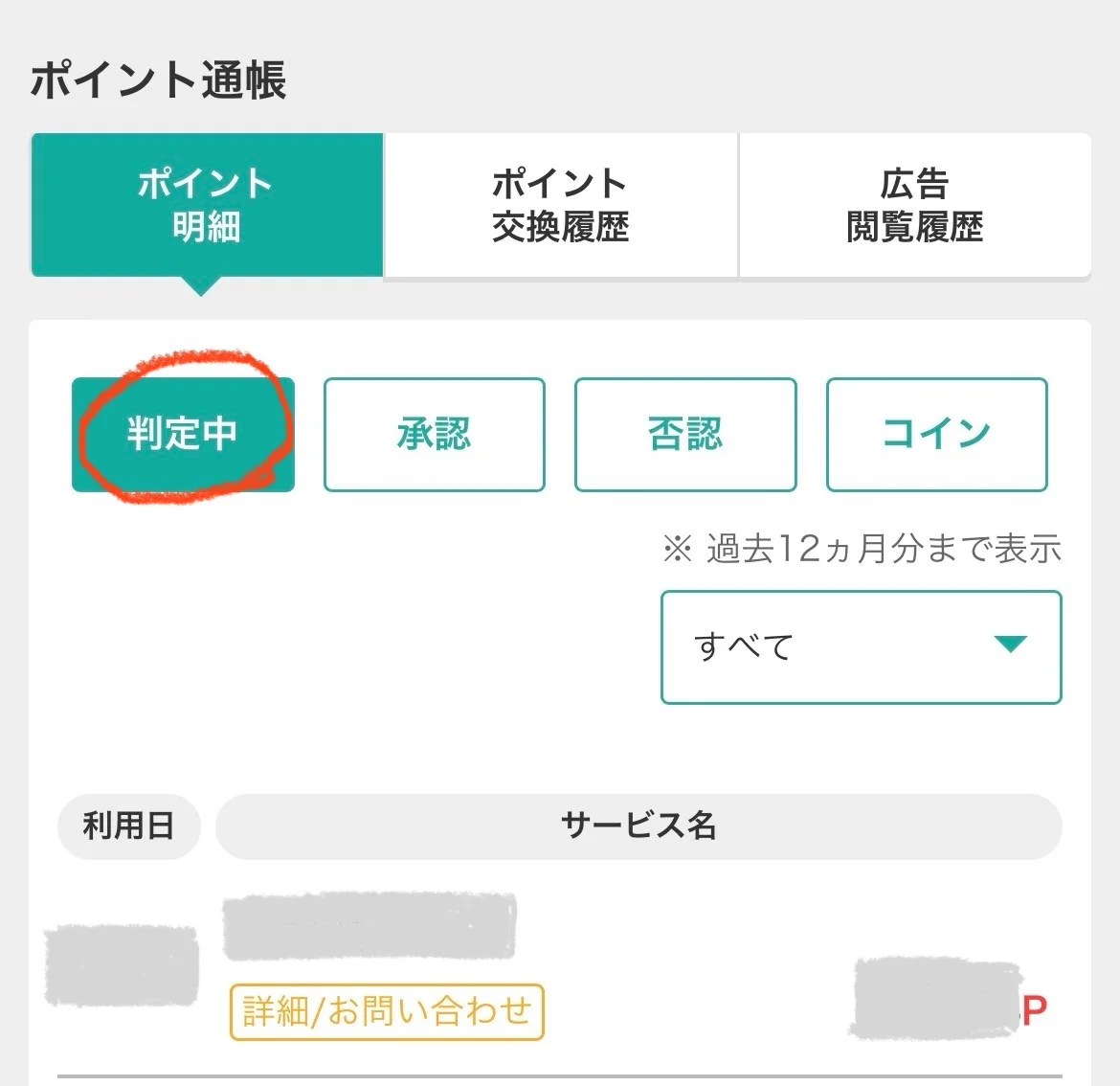Click the red P point unit symbol
The image size is (1120, 1086).
click(1035, 1010)
